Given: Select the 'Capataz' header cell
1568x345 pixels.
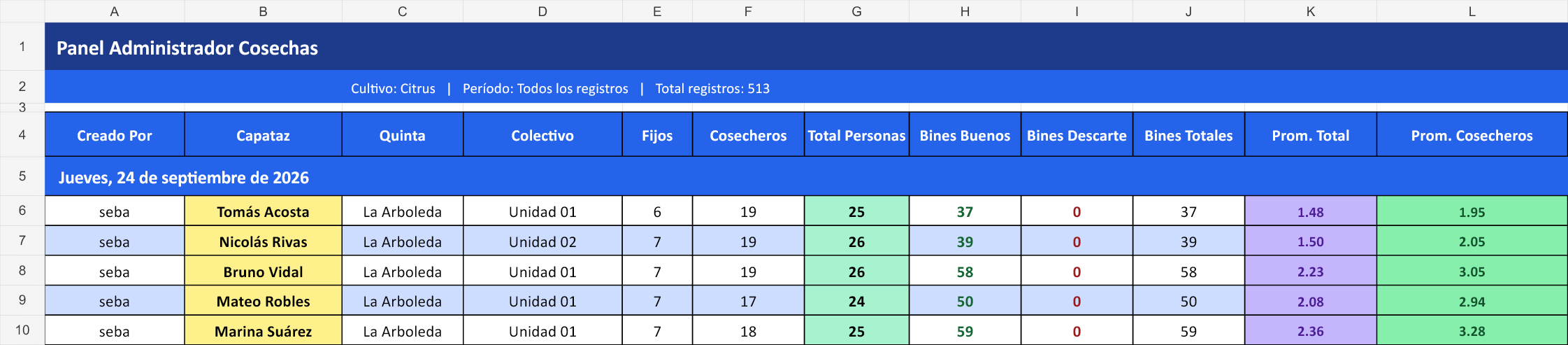Looking at the screenshot, I should coord(263,135).
